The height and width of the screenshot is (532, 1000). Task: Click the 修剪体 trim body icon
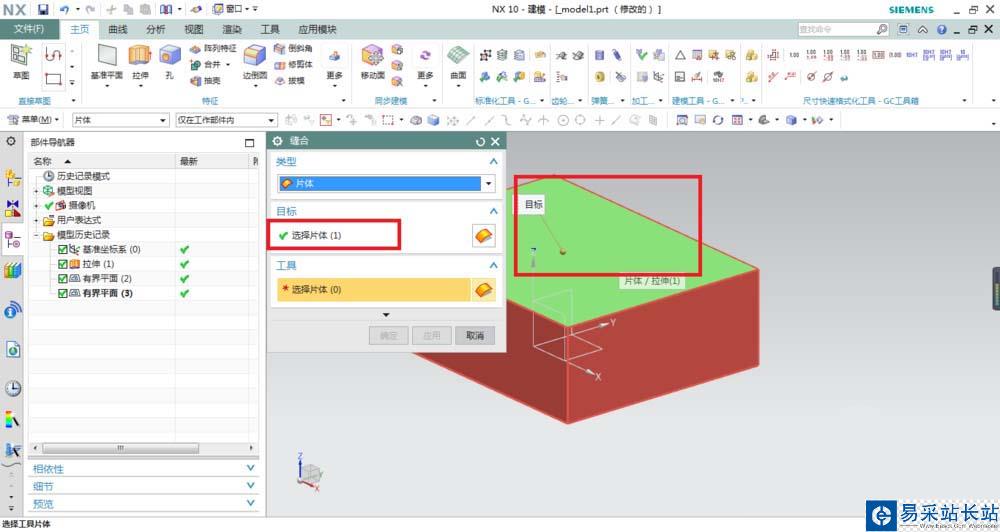click(279, 64)
